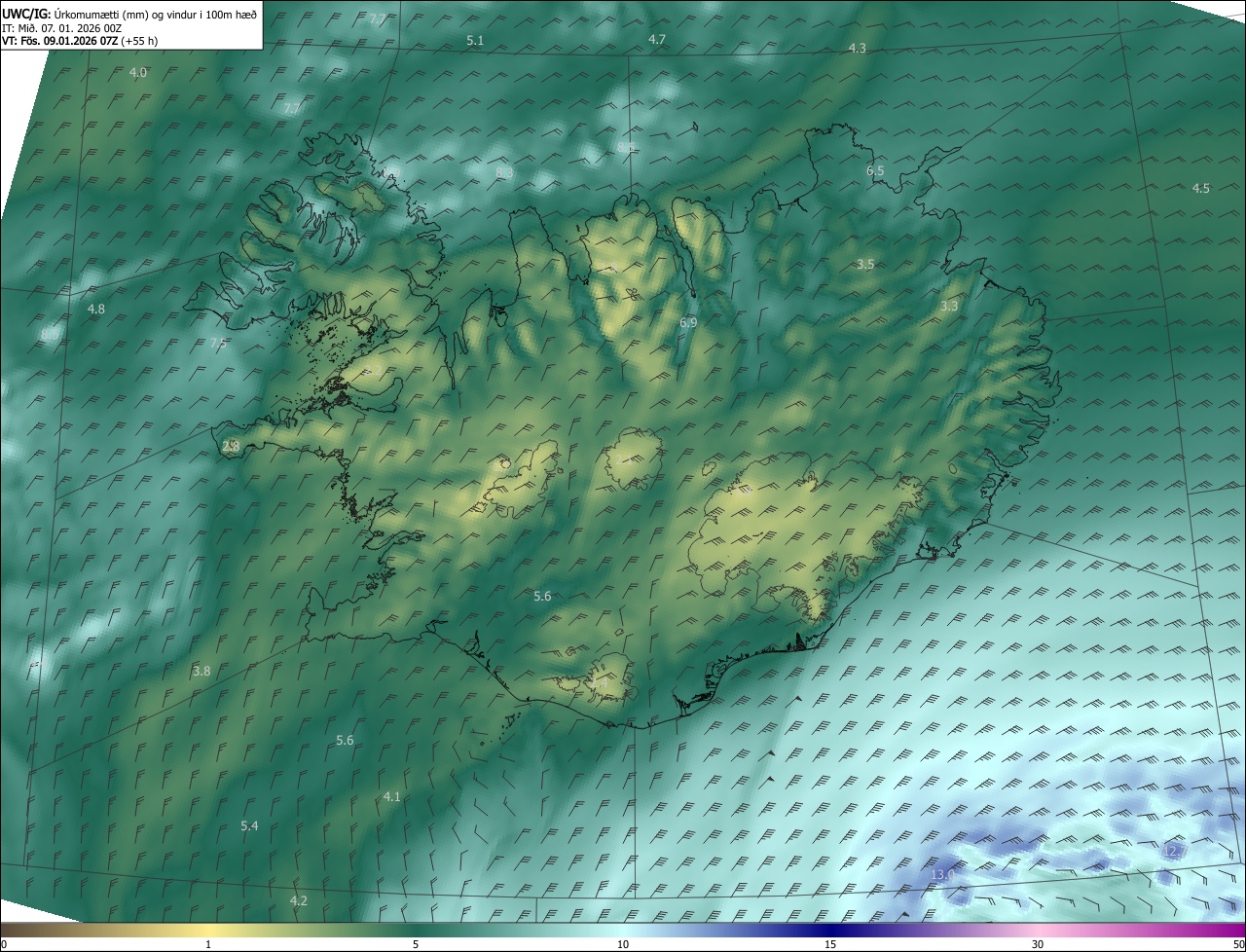Click the 6.9 value label on the map
The image size is (1246, 952).
pyautogui.click(x=688, y=322)
